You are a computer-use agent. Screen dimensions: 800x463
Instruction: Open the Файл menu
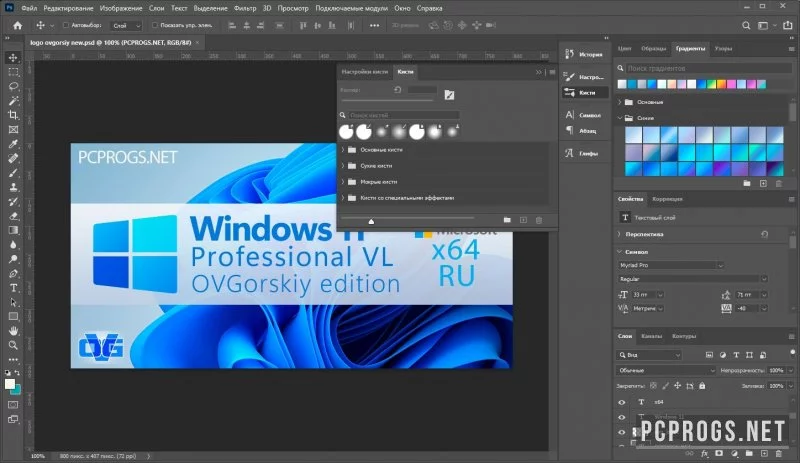29,8
